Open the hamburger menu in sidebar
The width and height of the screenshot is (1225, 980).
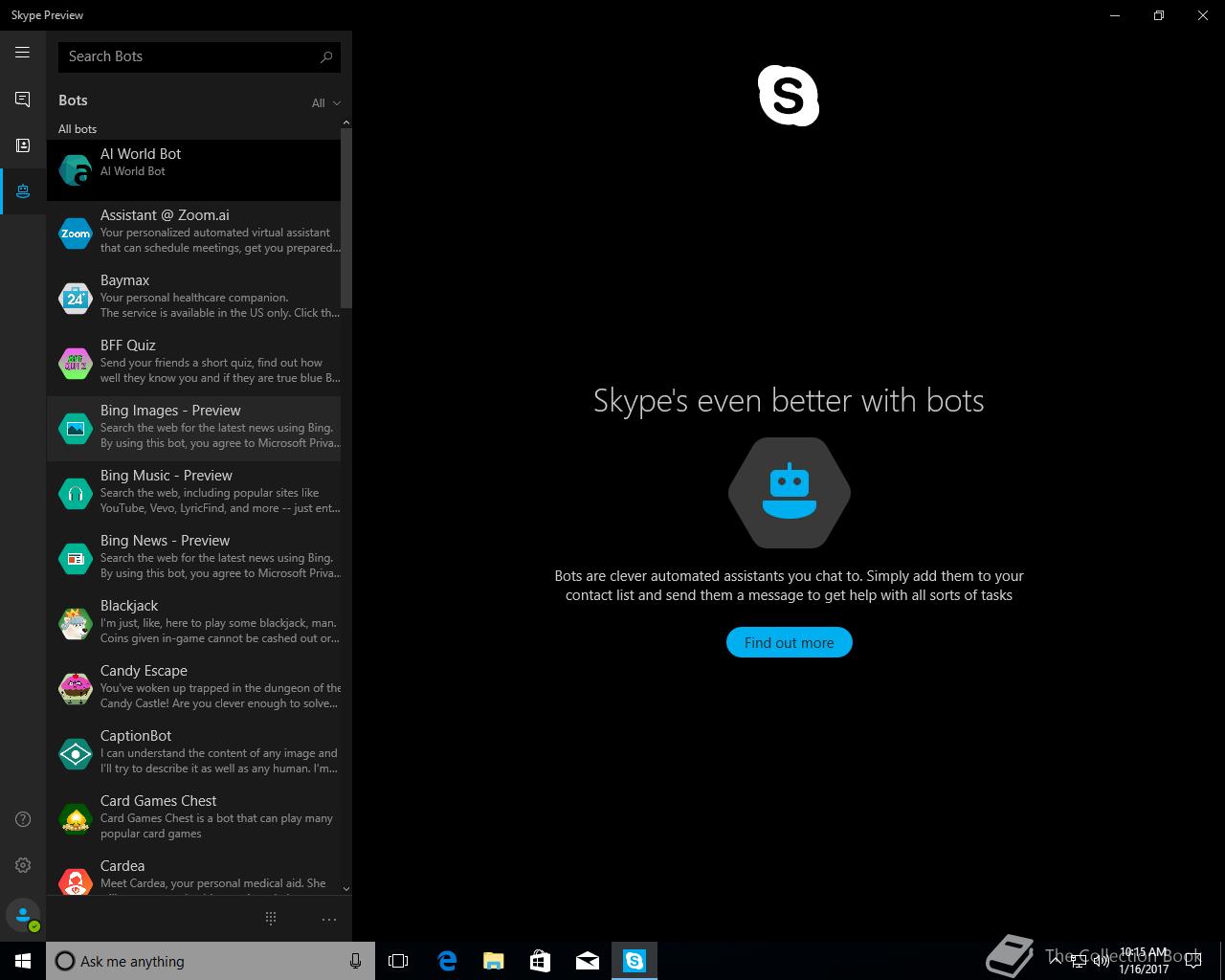22,53
